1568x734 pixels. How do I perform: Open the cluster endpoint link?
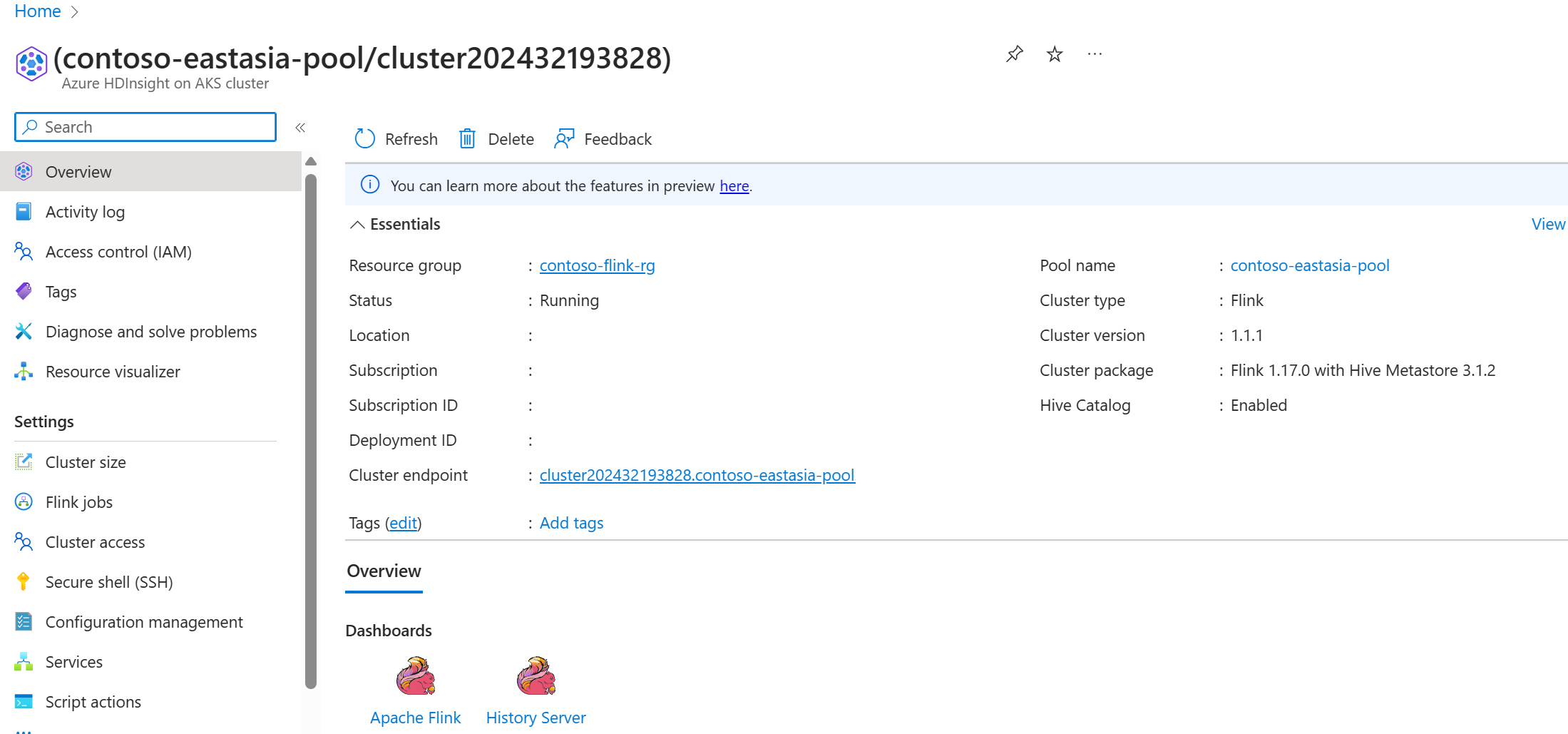(697, 475)
